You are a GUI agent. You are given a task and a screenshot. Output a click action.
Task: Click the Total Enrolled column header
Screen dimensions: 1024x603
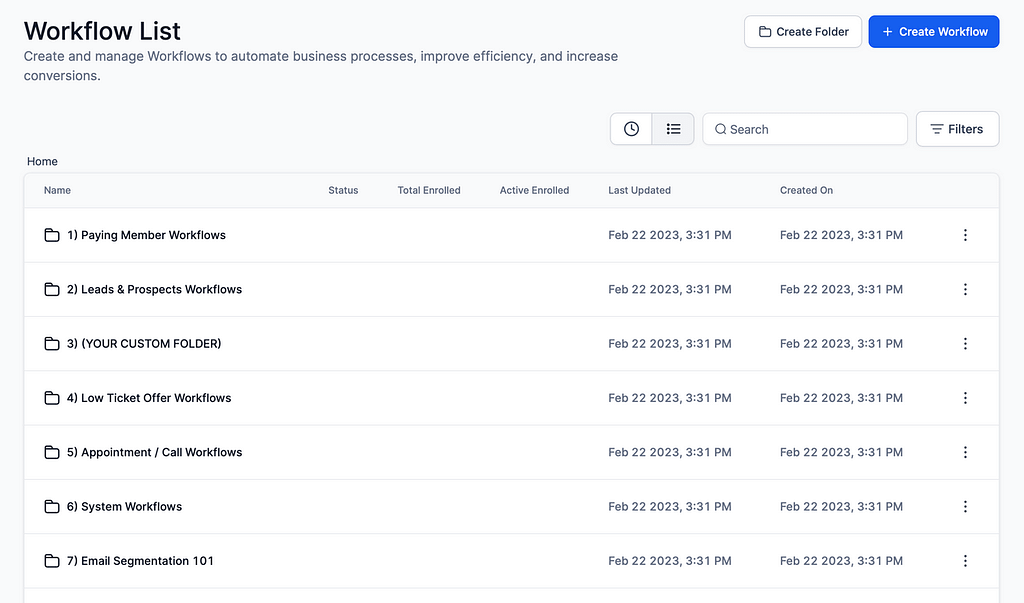(429, 190)
